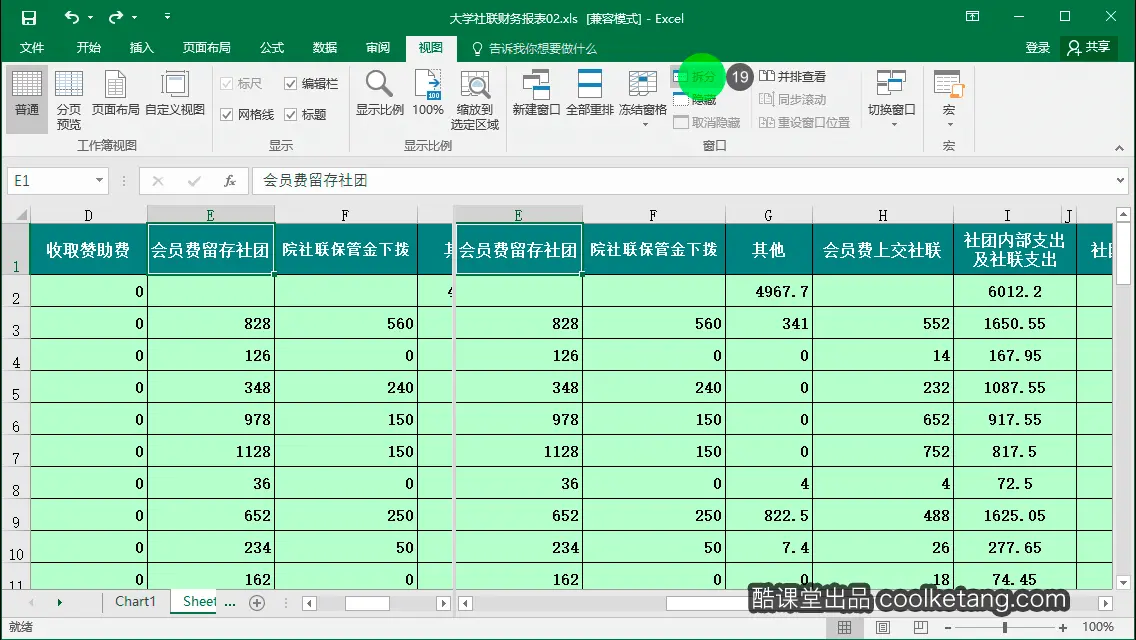Click zoom out minus in status bar
This screenshot has height=640, width=1136.
click(x=948, y=628)
